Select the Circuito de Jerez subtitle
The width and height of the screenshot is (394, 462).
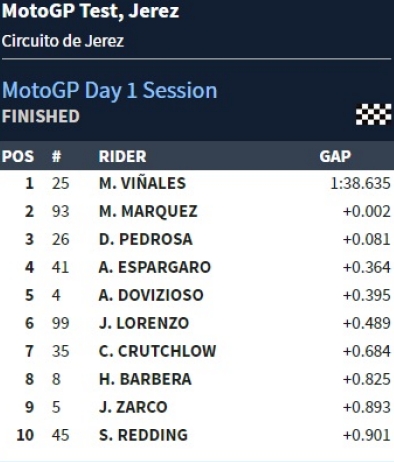click(63, 41)
